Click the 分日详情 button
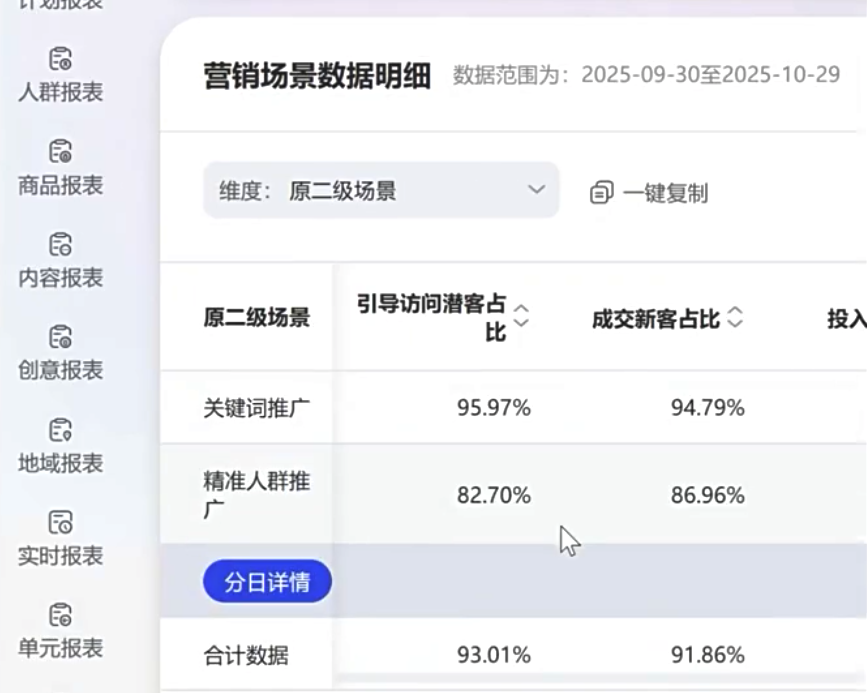Screen dimensions: 867x693 coord(267,582)
